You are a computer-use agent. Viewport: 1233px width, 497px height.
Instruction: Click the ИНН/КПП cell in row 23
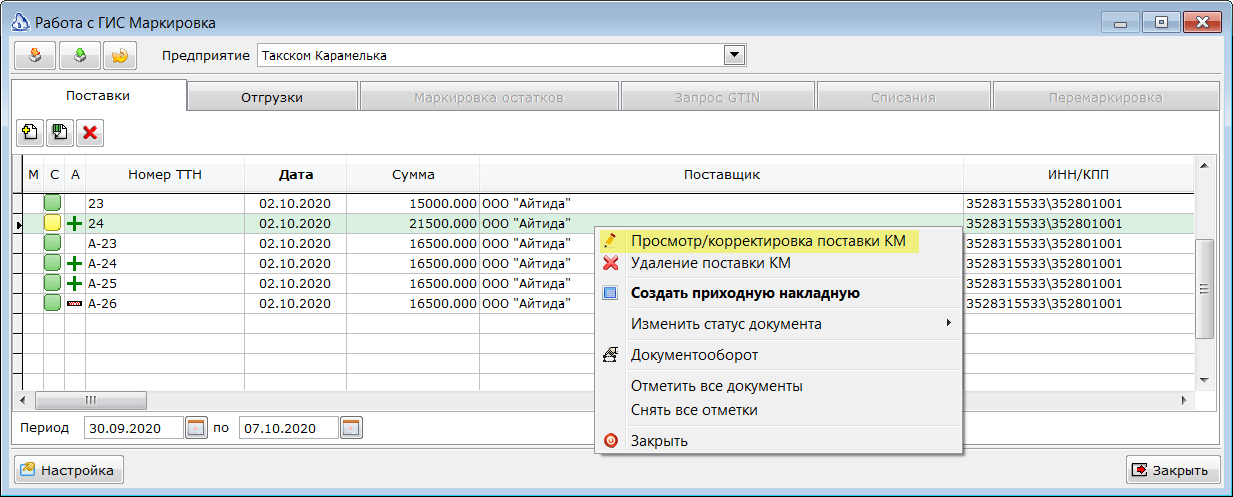[x=1079, y=203]
